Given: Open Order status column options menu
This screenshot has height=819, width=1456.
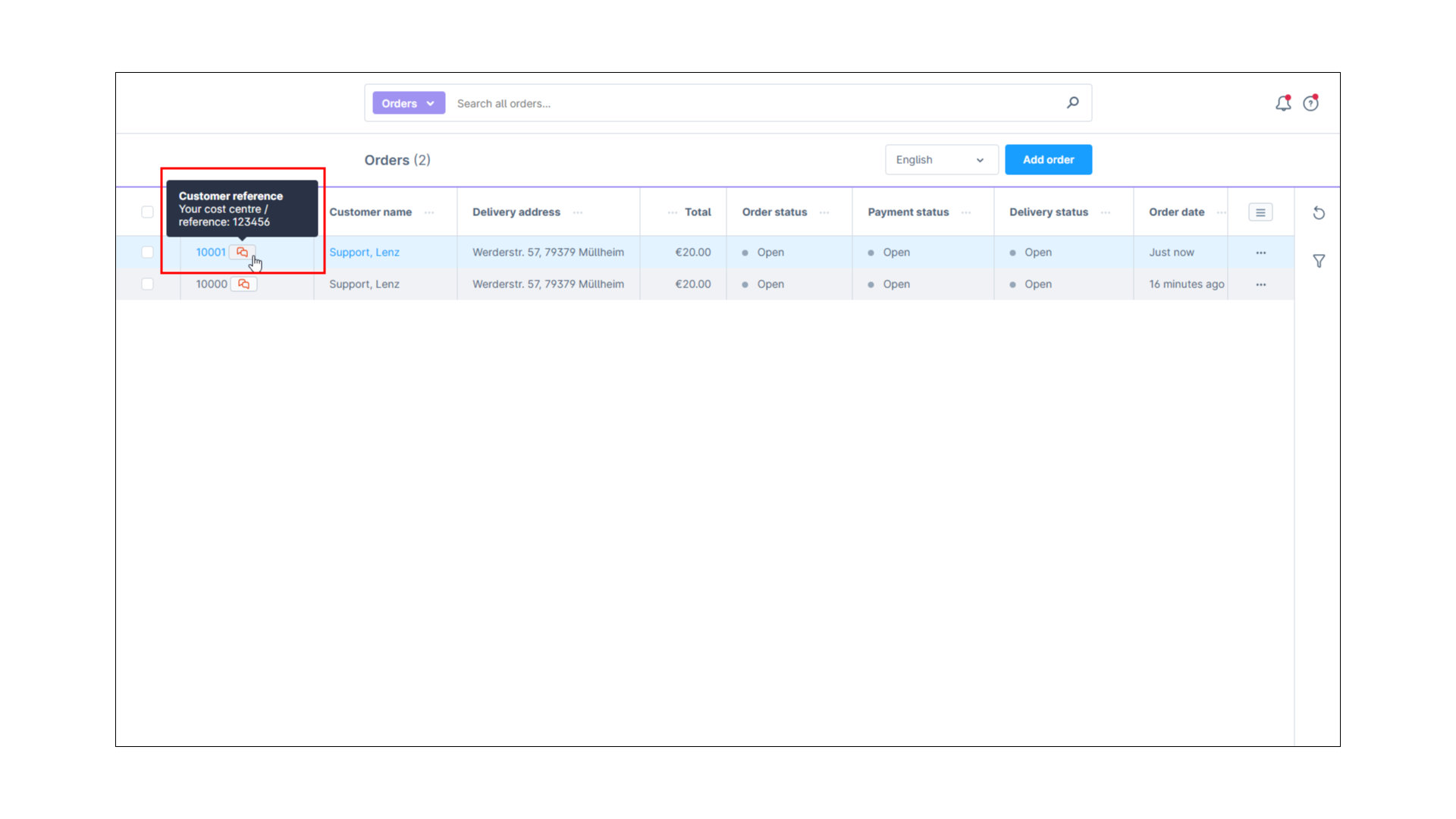Looking at the screenshot, I should (x=824, y=212).
